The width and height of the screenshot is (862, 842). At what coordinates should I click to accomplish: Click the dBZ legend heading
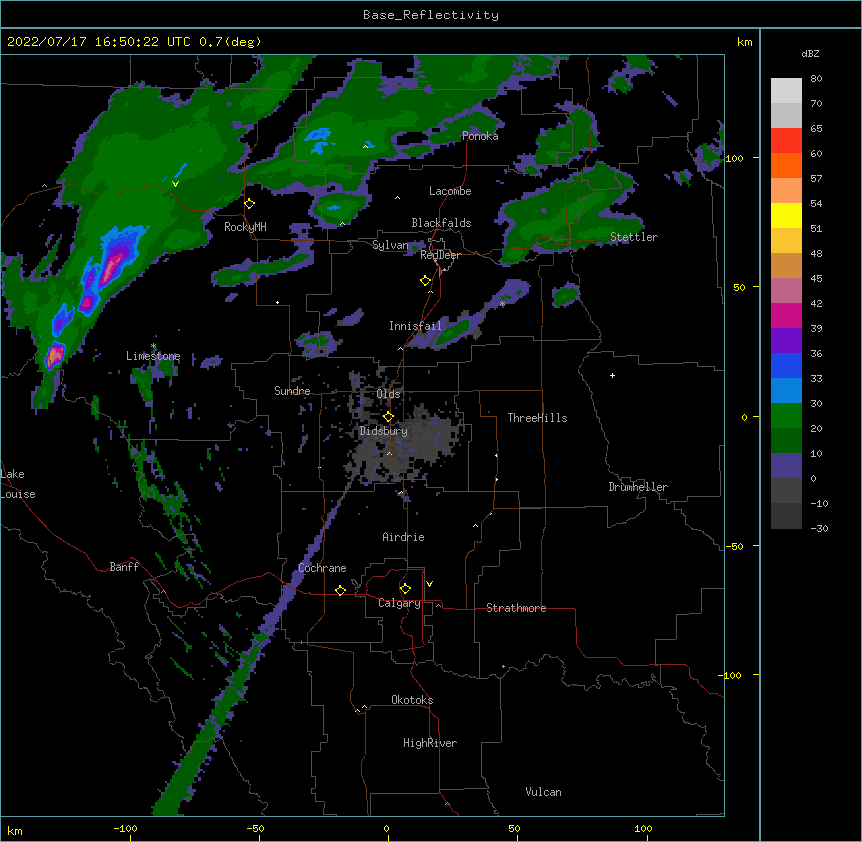pyautogui.click(x=810, y=53)
